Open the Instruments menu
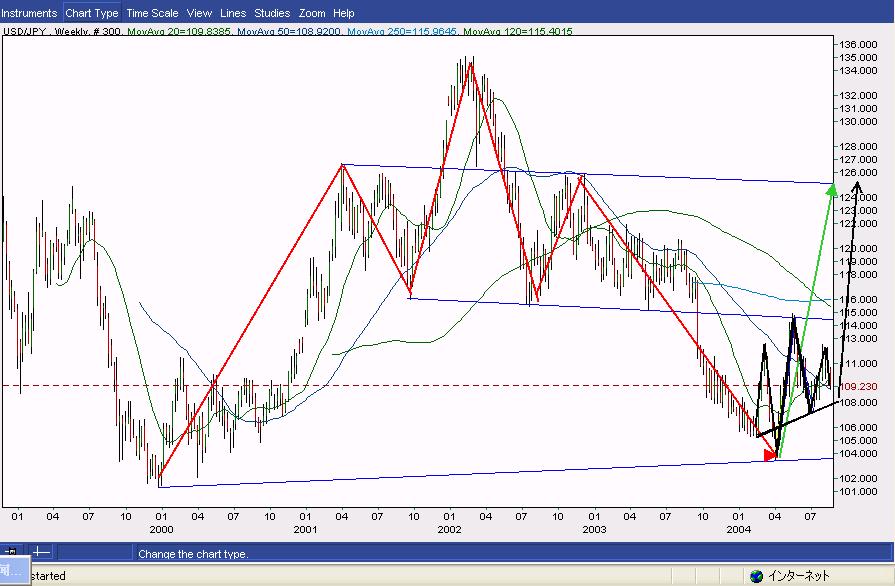 tap(29, 13)
